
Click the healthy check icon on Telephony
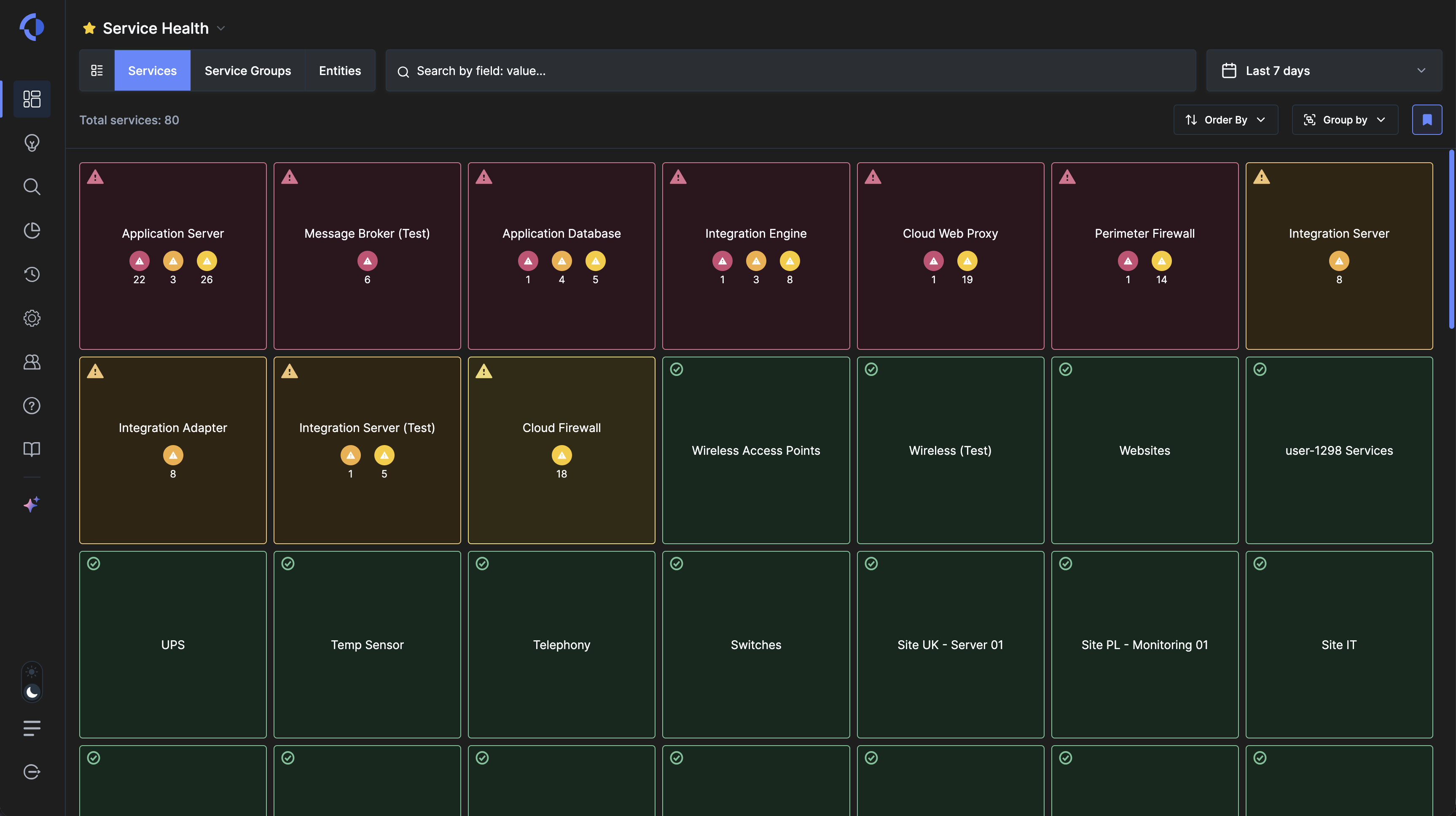(x=482, y=564)
